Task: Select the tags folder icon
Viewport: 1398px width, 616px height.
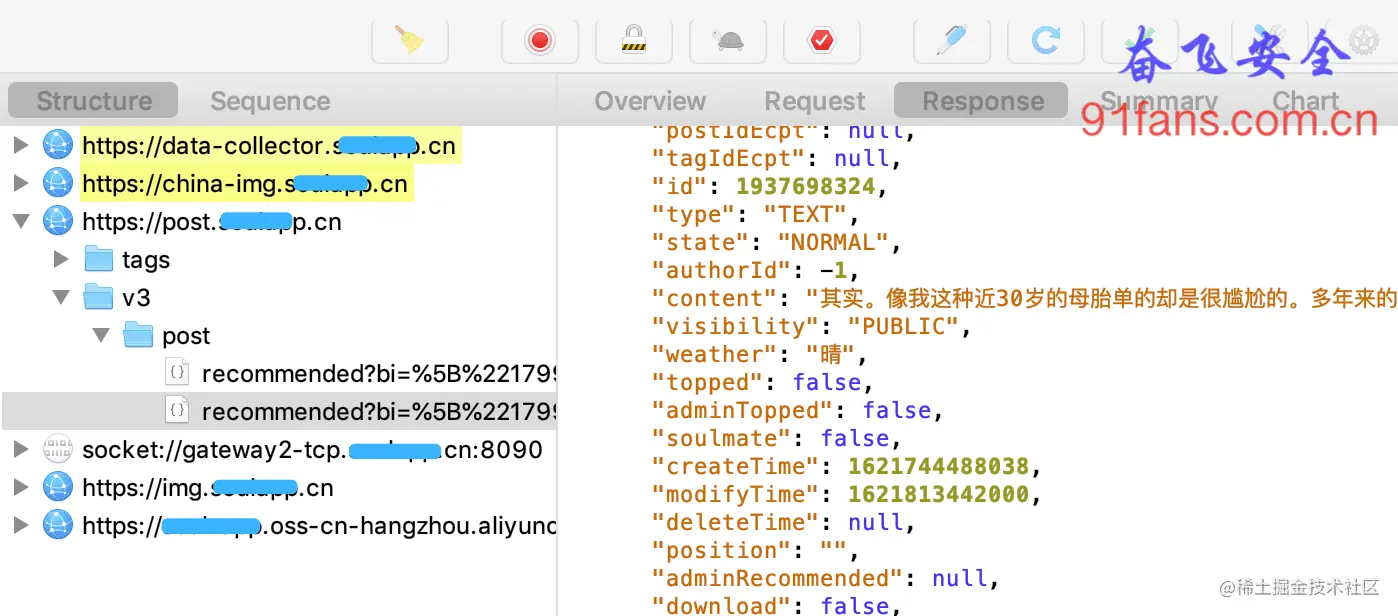Action: coord(99,259)
